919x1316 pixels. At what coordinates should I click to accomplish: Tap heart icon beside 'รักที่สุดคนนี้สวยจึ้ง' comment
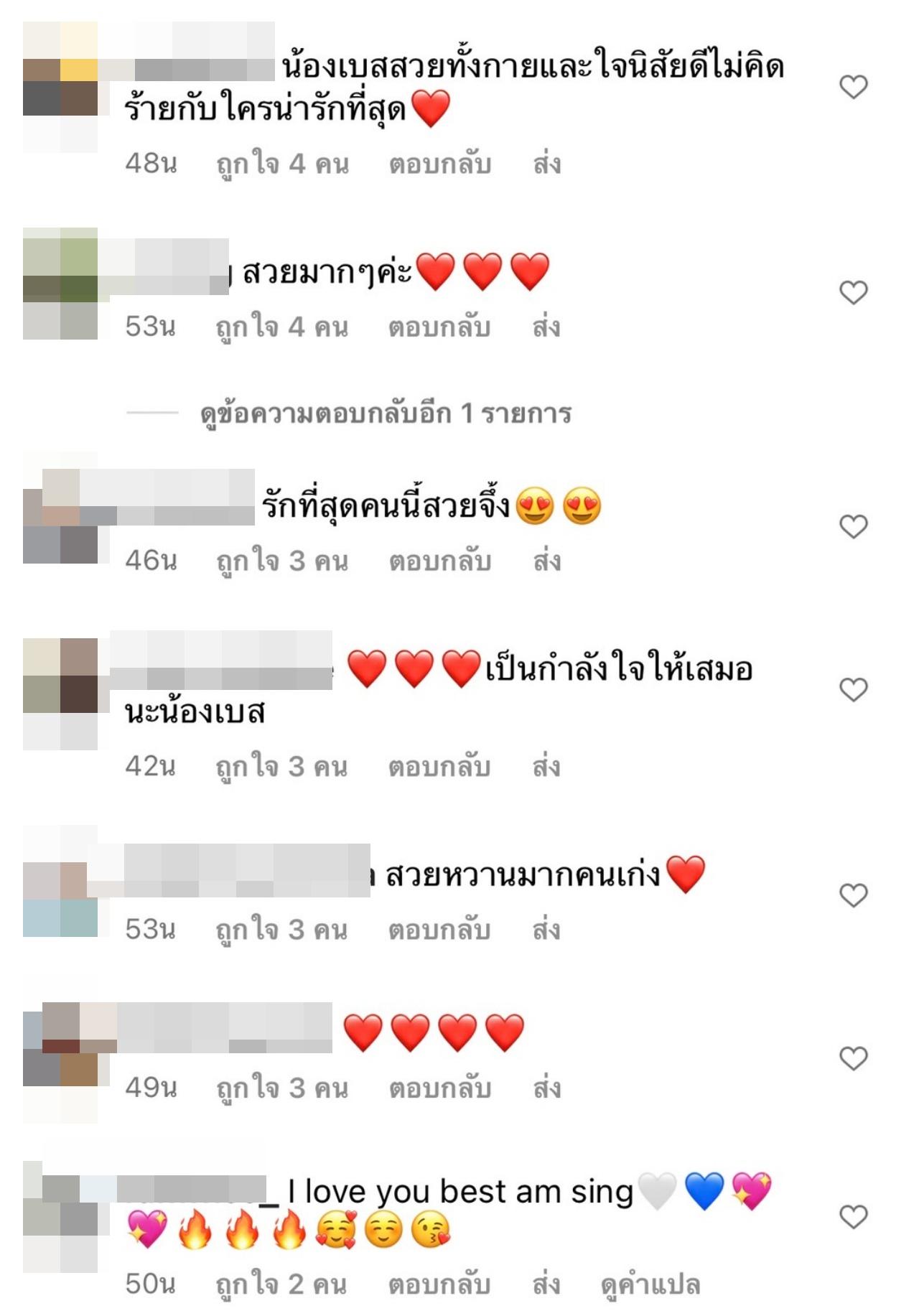tap(854, 526)
